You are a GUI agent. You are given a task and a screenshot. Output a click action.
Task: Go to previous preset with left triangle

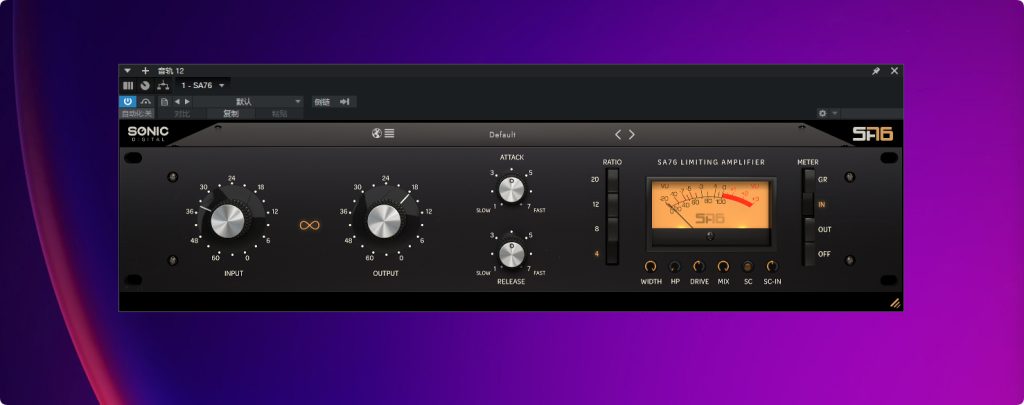[x=176, y=101]
